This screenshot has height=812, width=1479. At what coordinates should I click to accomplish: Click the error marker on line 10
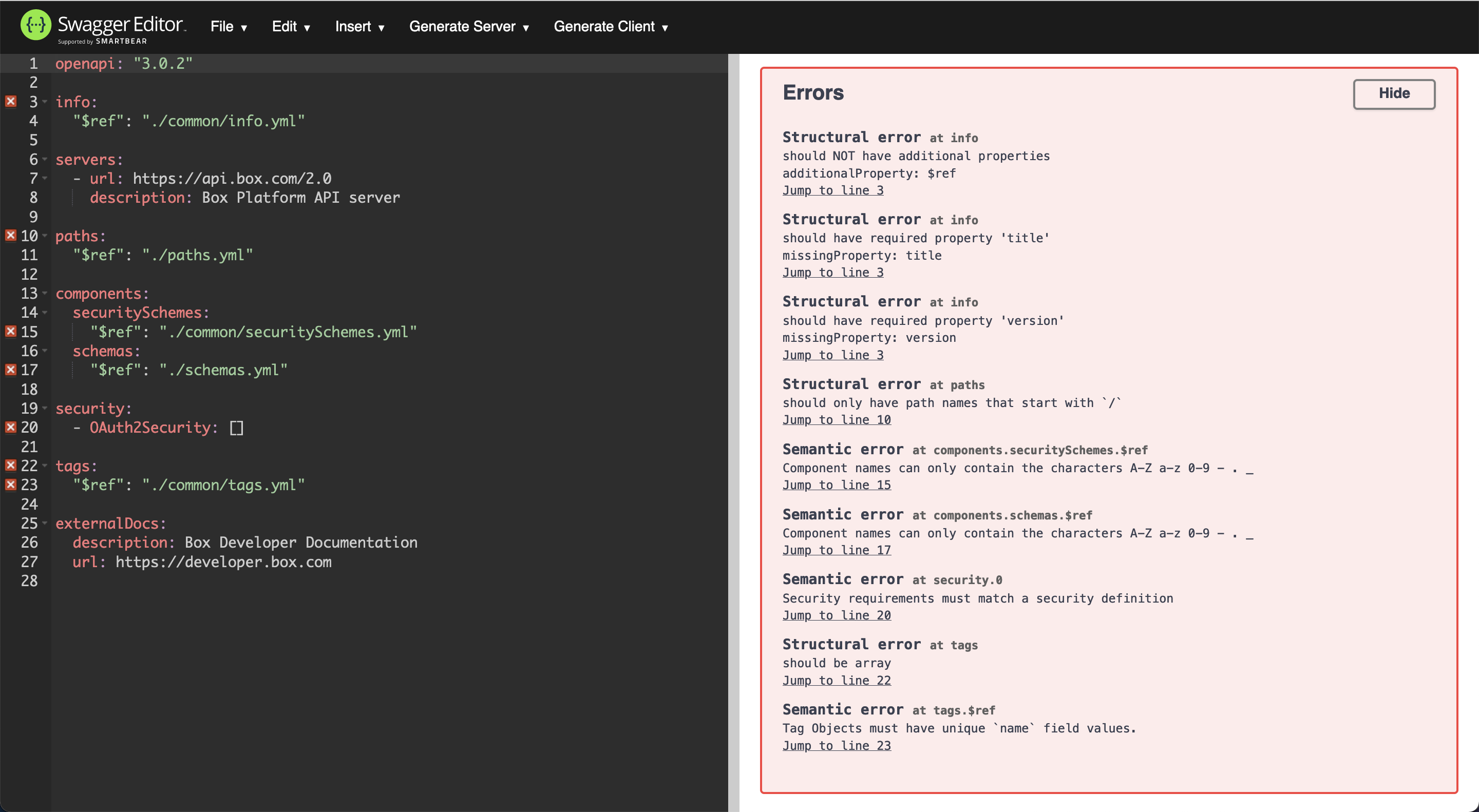click(10, 235)
